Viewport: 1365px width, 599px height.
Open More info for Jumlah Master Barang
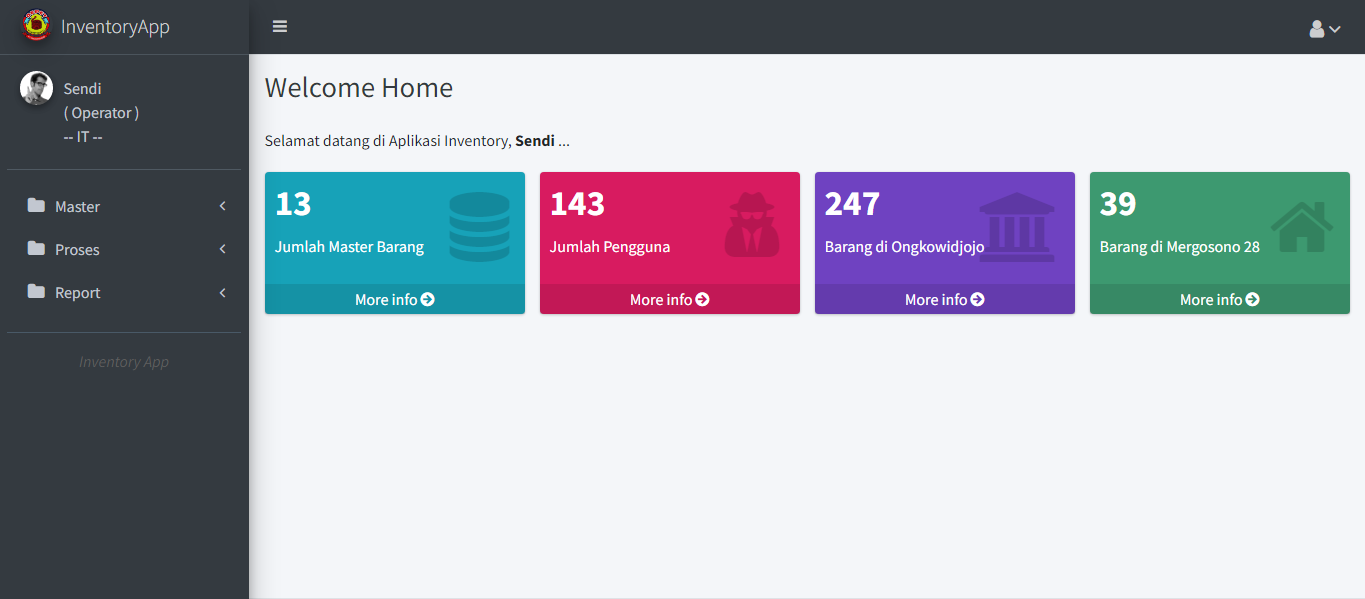[394, 299]
